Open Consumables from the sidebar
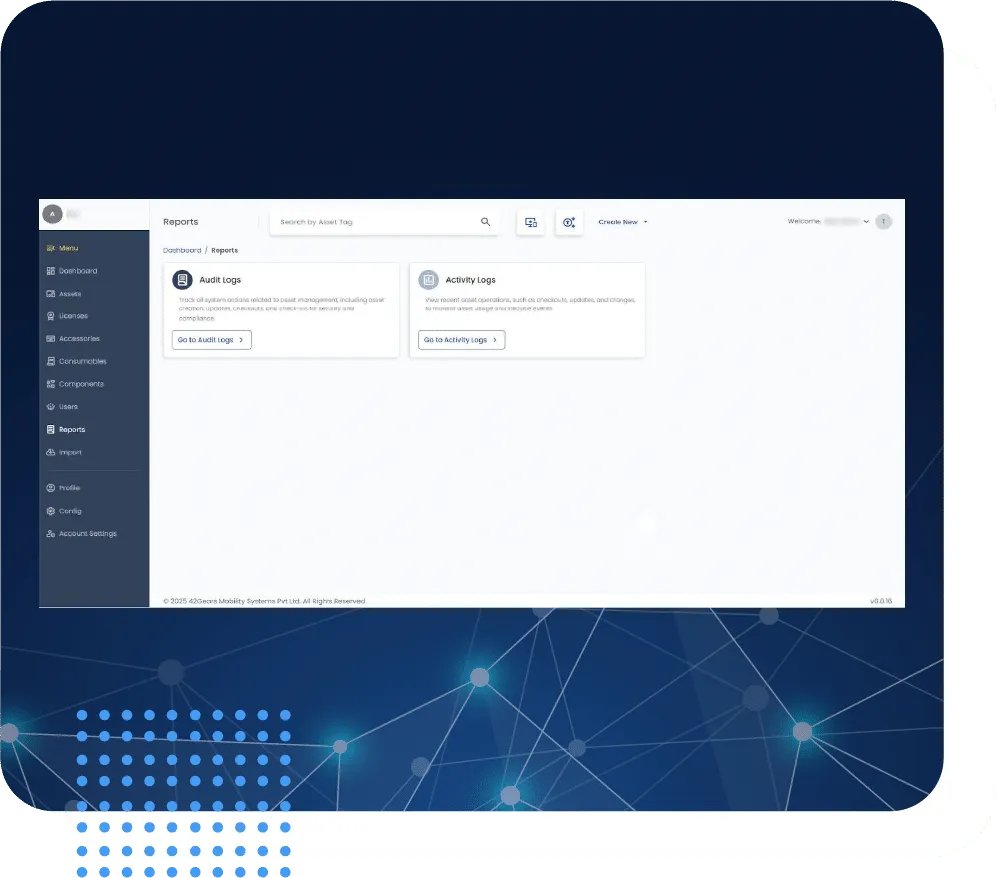This screenshot has width=997, height=878. (76, 361)
